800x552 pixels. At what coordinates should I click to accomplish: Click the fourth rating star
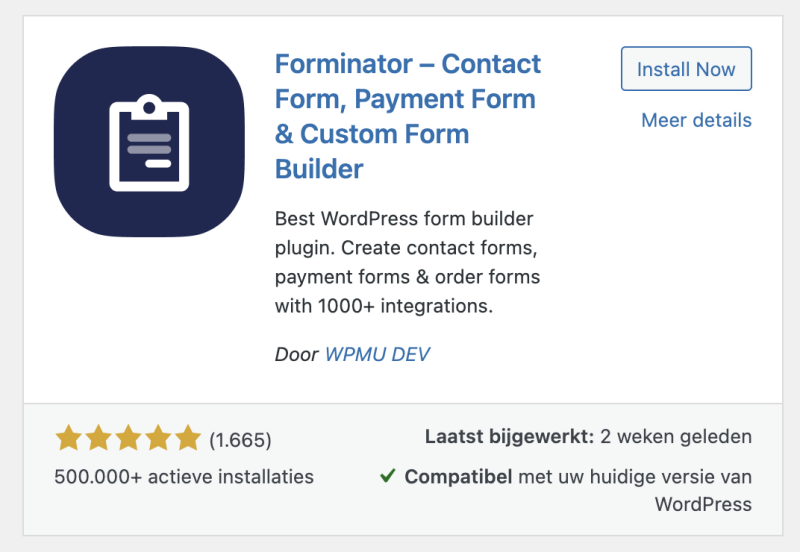[x=158, y=438]
